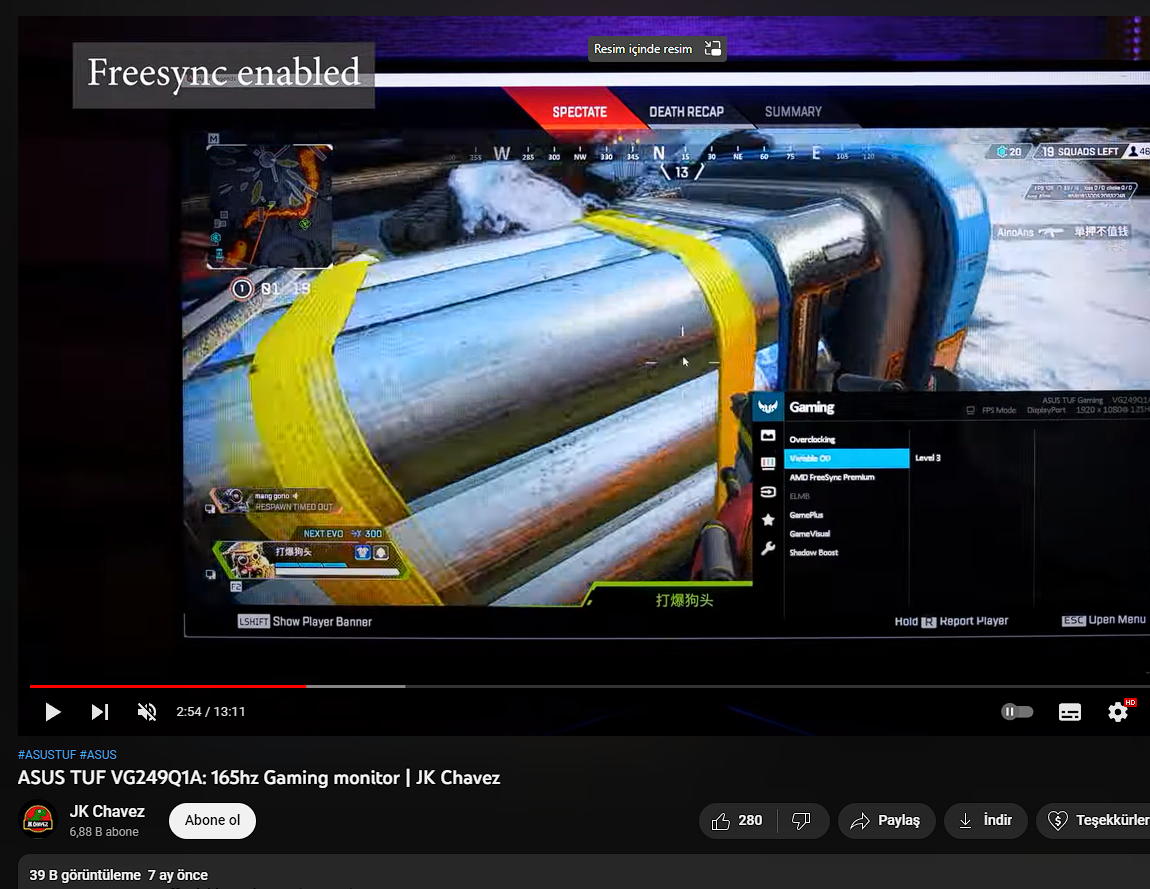The height and width of the screenshot is (889, 1150).
Task: Toggle the autoplay switch
Action: pos(1017,711)
